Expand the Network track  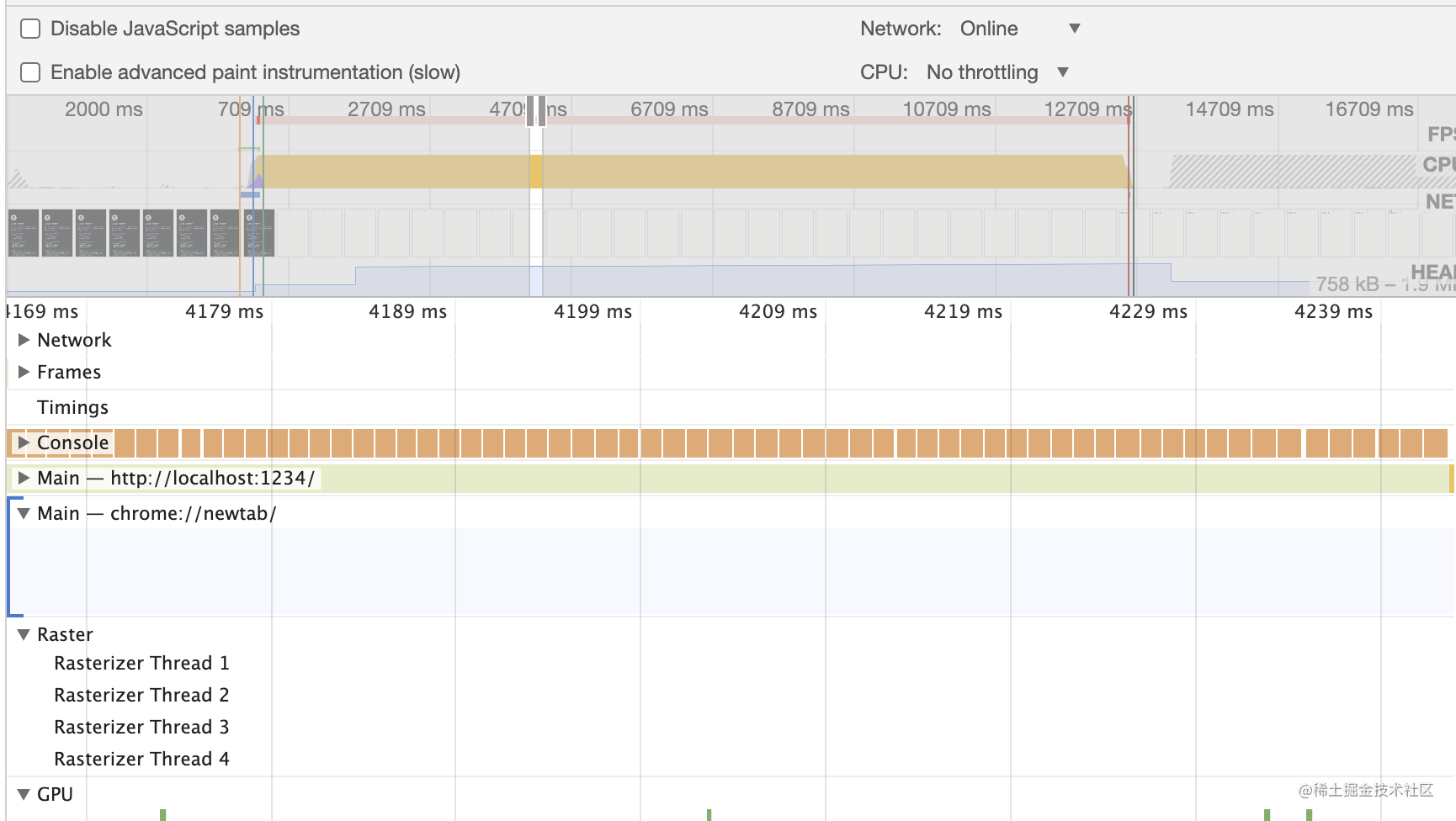click(x=24, y=340)
